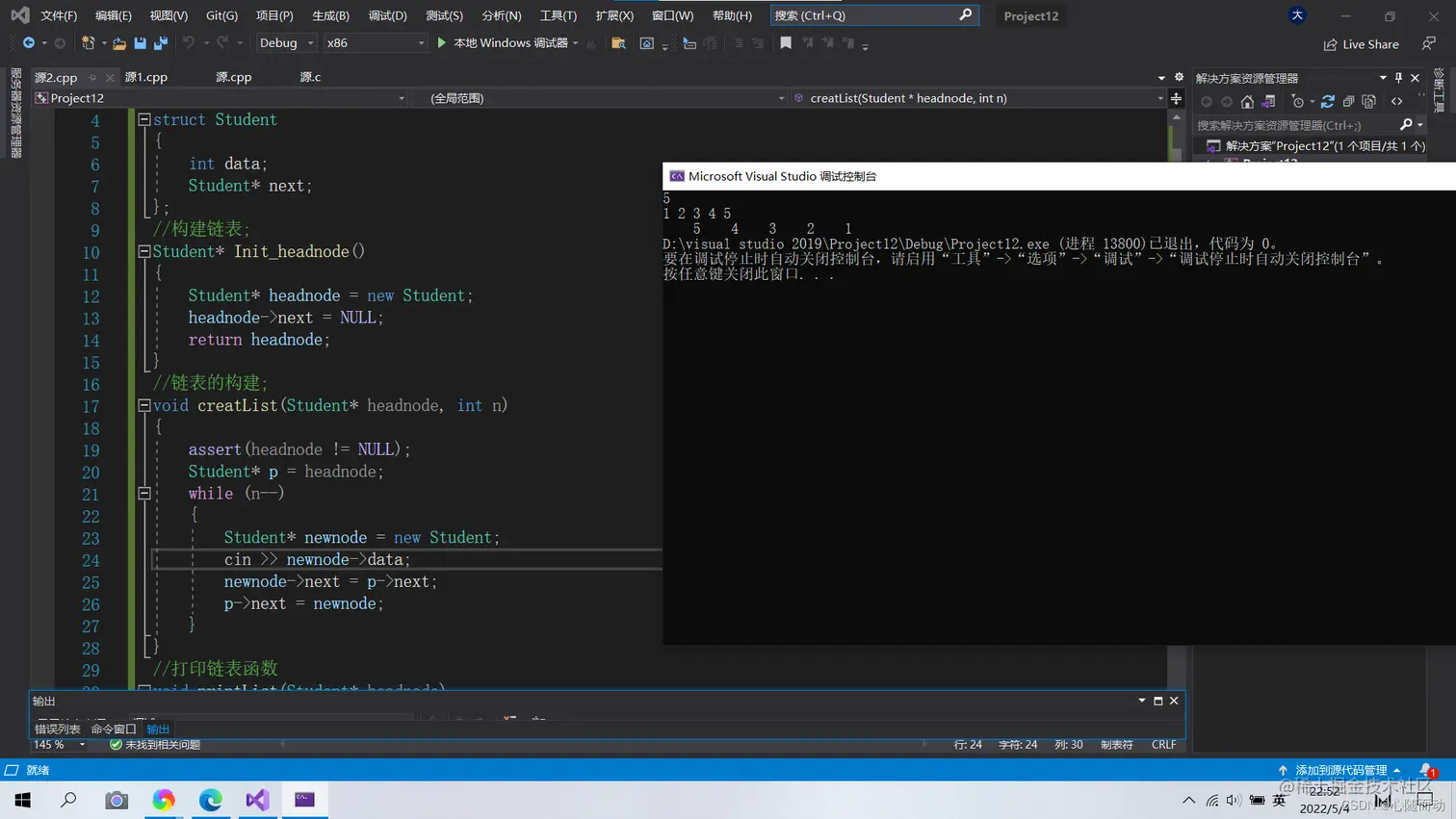1456x819 pixels.
Task: Toggle the 英 input method indicator
Action: (x=1280, y=801)
